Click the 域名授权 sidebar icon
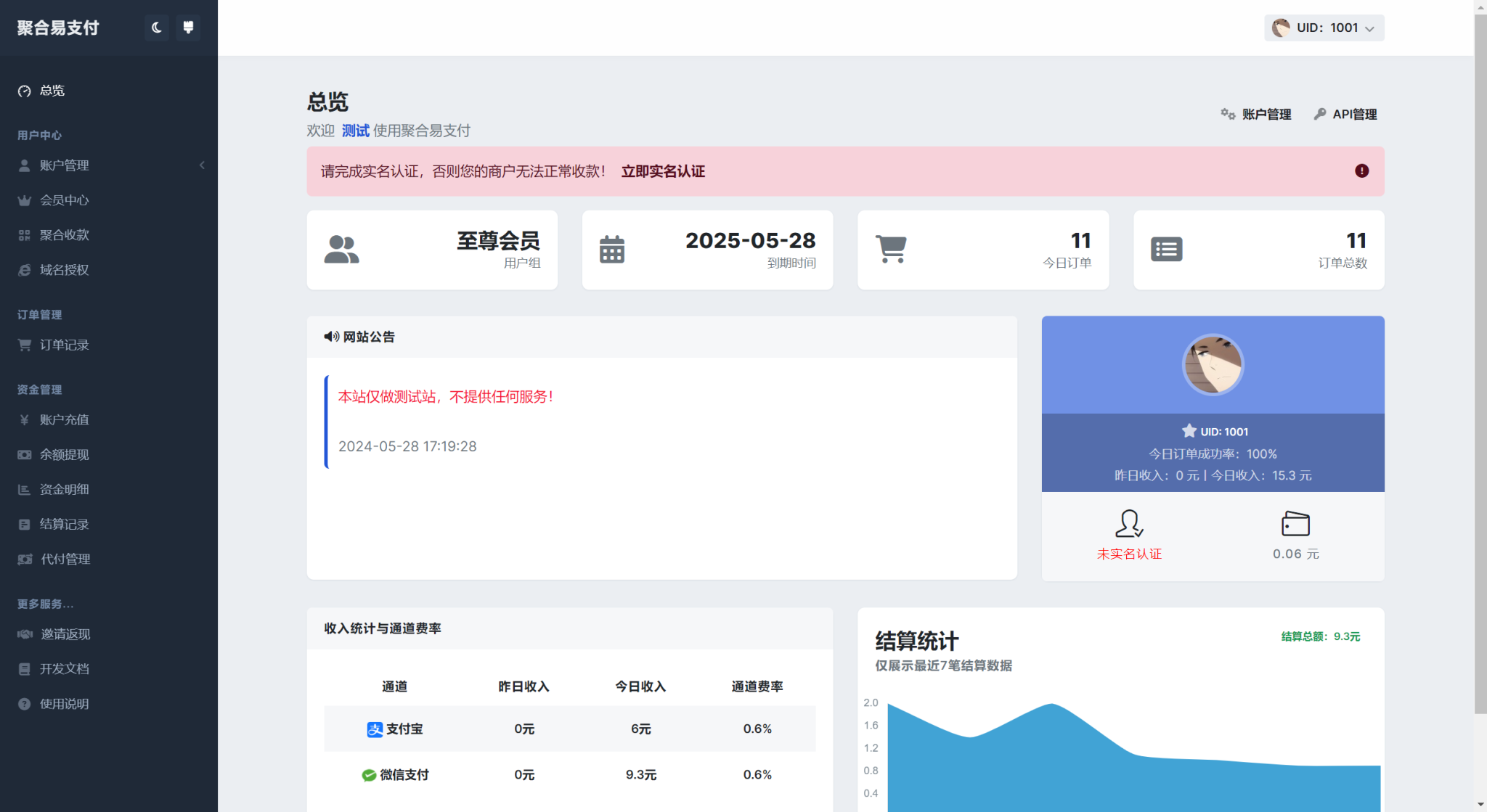 click(24, 269)
